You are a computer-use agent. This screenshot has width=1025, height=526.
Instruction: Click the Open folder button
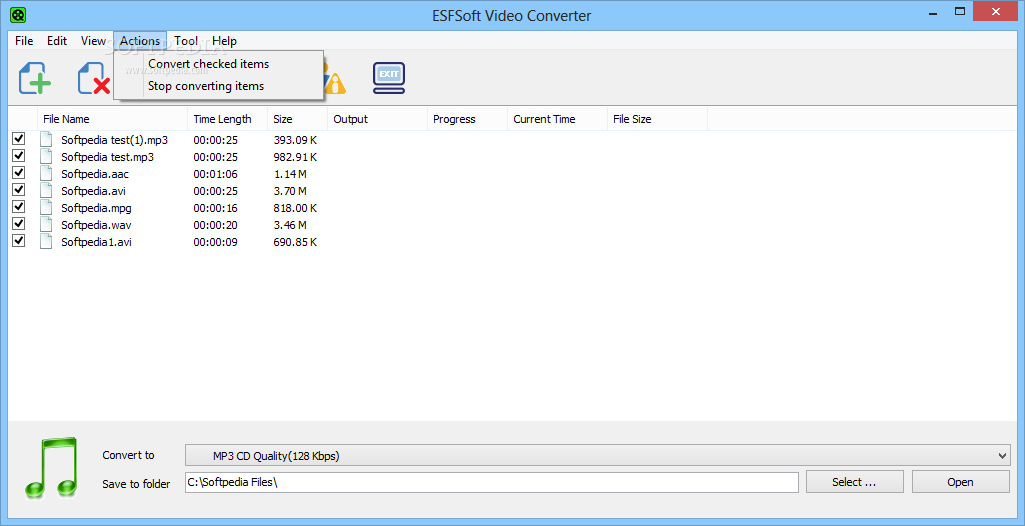pyautogui.click(x=960, y=482)
